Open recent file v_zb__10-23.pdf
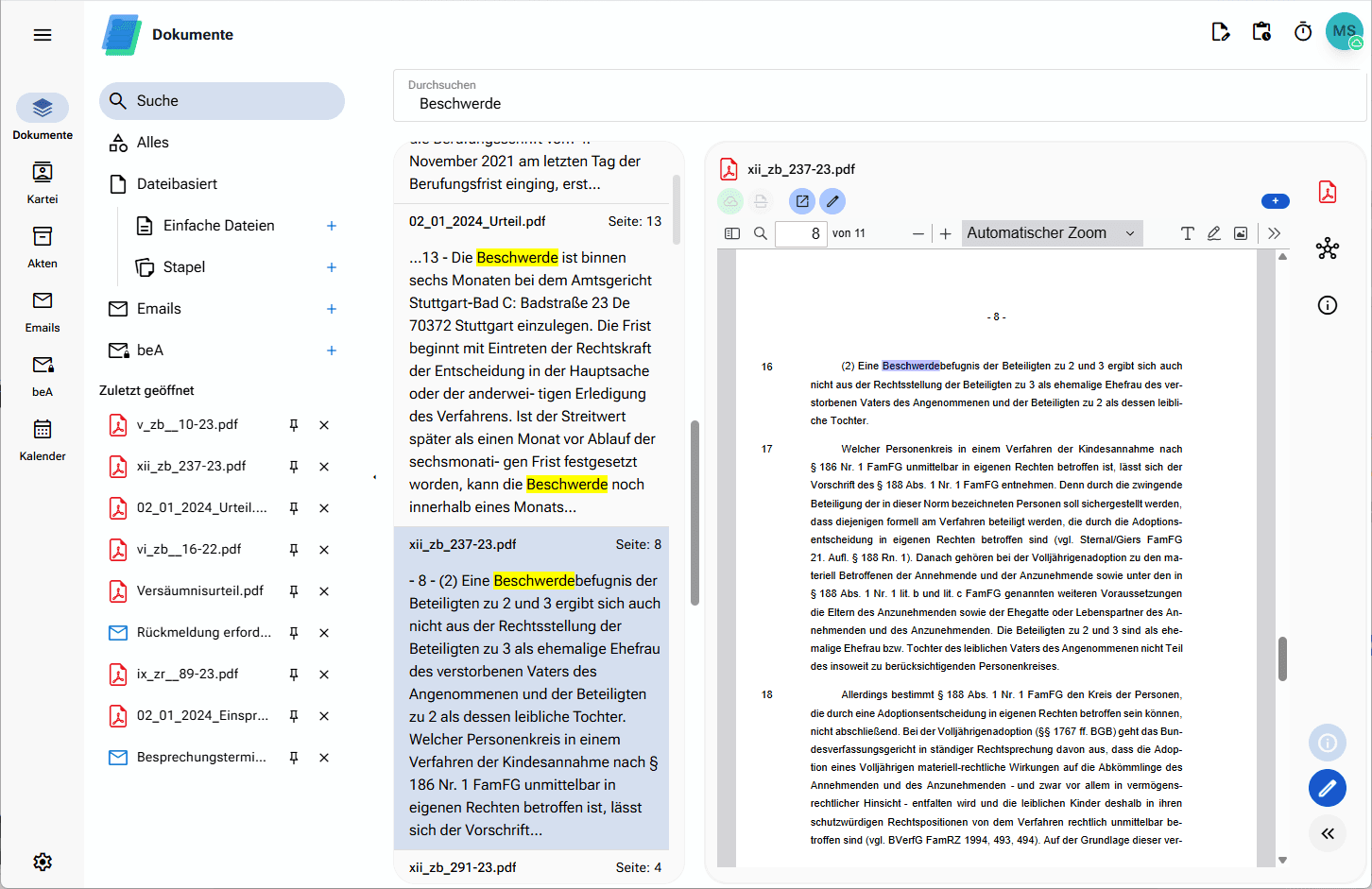The width and height of the screenshot is (1372, 889). click(187, 425)
